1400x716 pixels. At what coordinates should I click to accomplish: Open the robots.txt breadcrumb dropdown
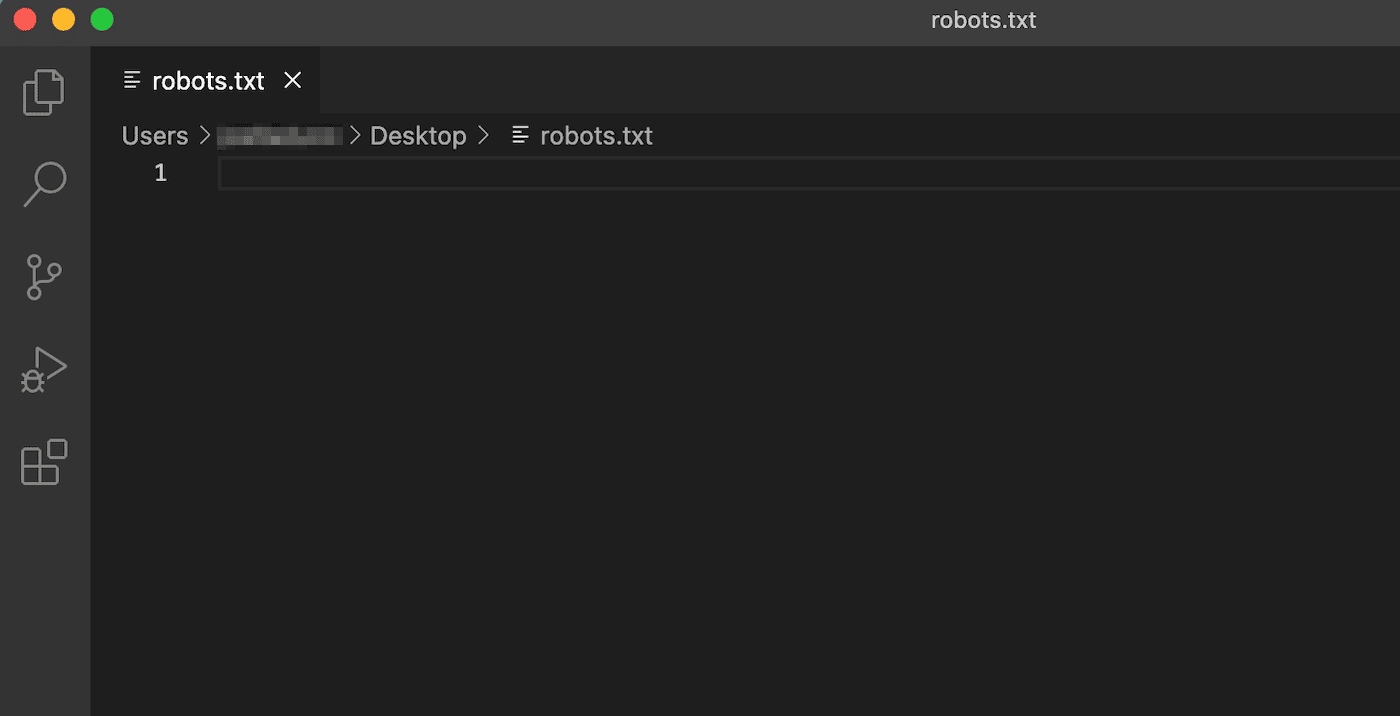click(x=596, y=134)
